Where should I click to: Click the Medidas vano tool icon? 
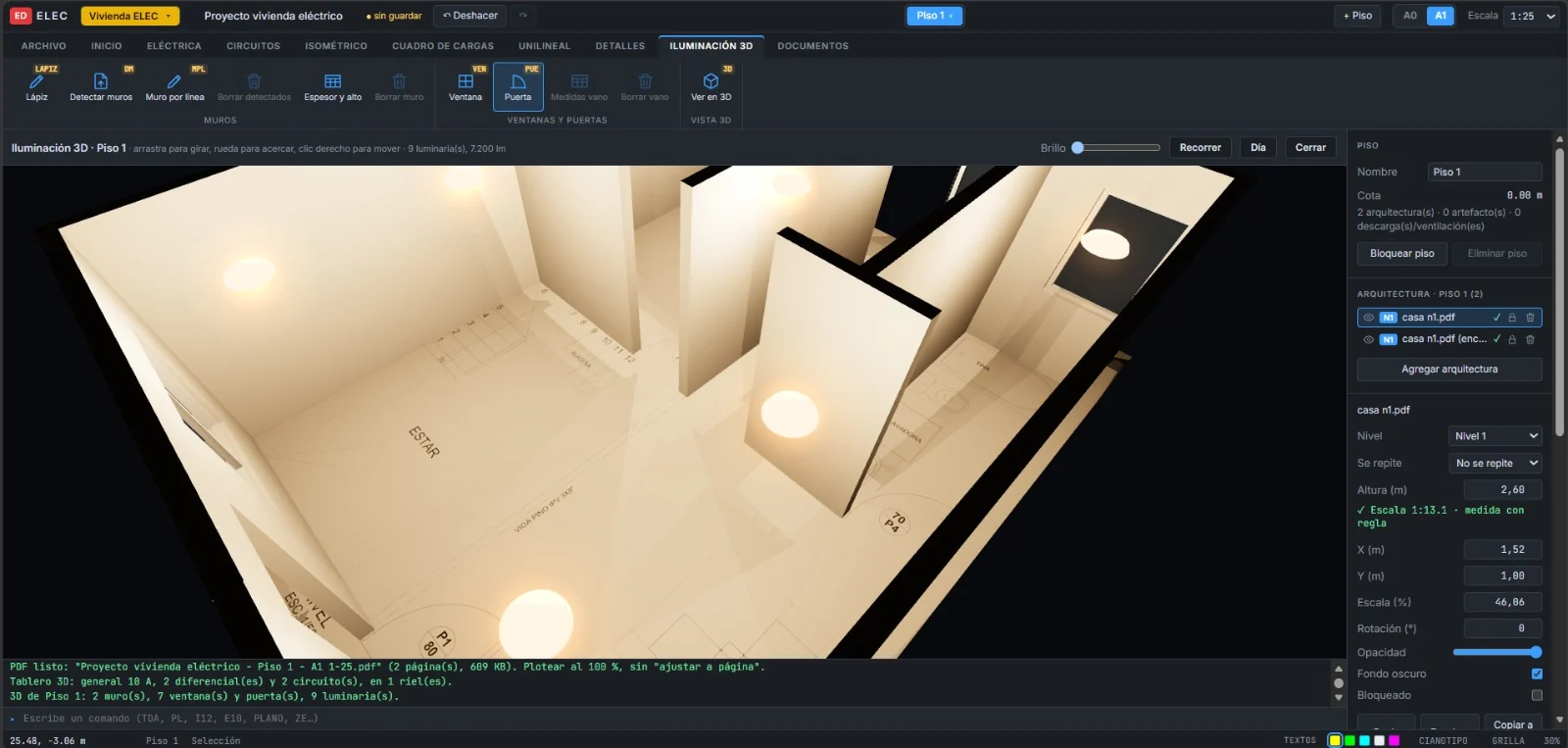(x=579, y=81)
